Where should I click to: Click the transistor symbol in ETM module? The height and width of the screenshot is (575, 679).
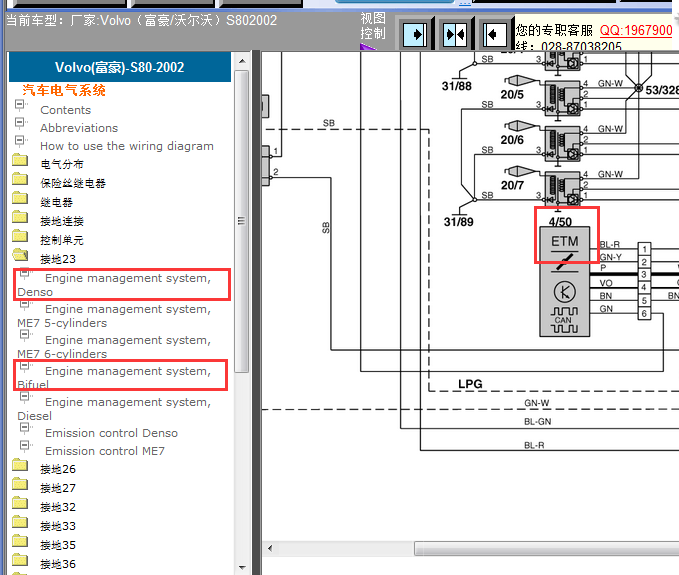tap(565, 292)
